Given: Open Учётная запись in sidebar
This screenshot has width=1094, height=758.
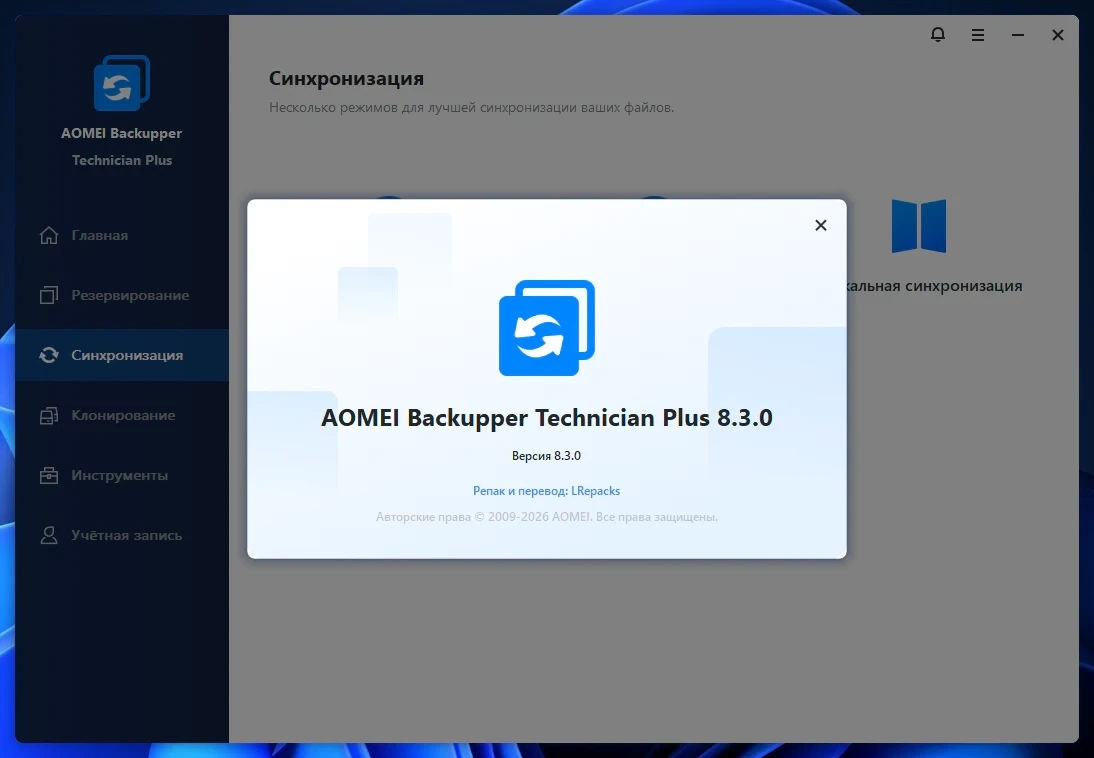Looking at the screenshot, I should (x=122, y=535).
